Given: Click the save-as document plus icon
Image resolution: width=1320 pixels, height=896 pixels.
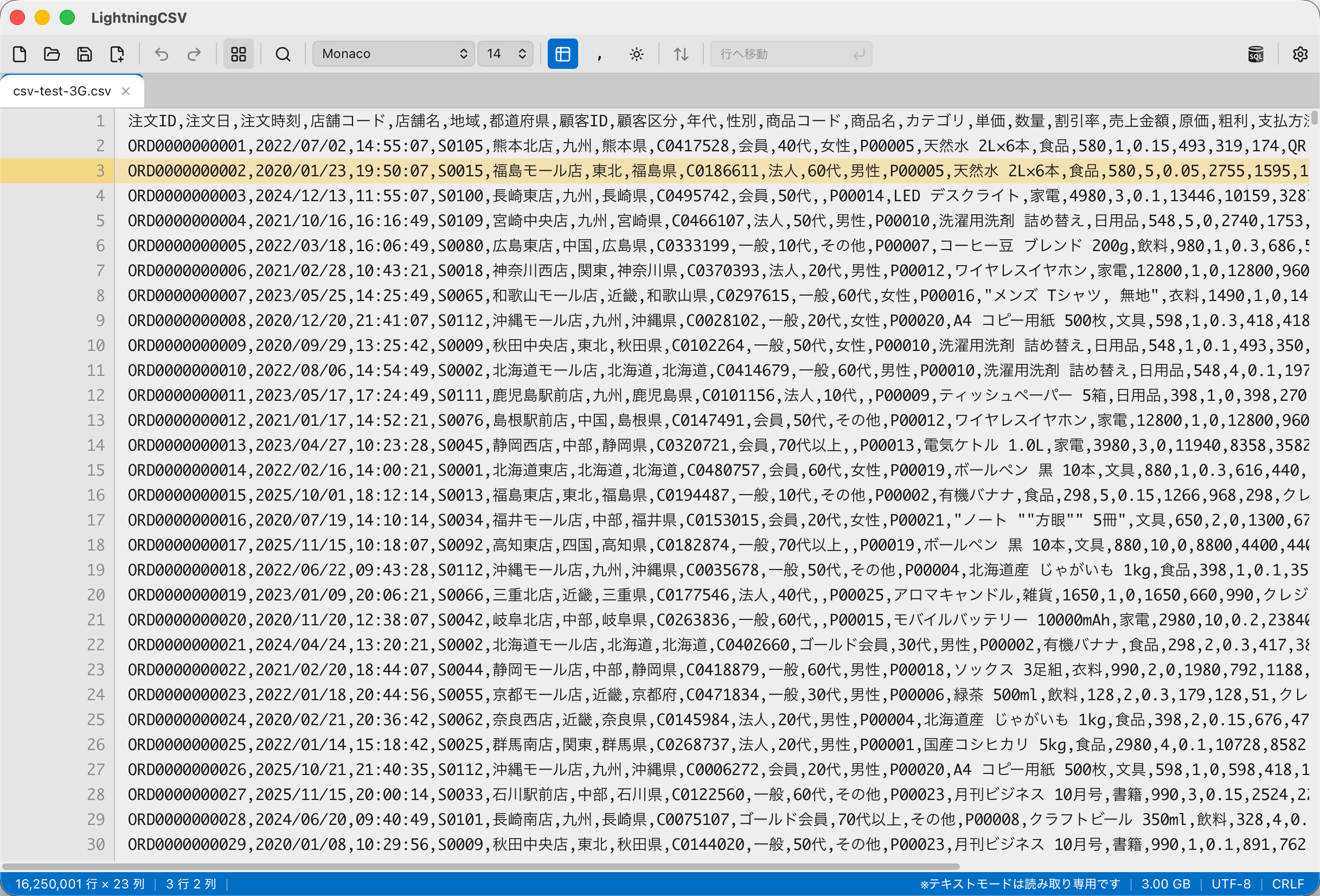Looking at the screenshot, I should pos(117,54).
